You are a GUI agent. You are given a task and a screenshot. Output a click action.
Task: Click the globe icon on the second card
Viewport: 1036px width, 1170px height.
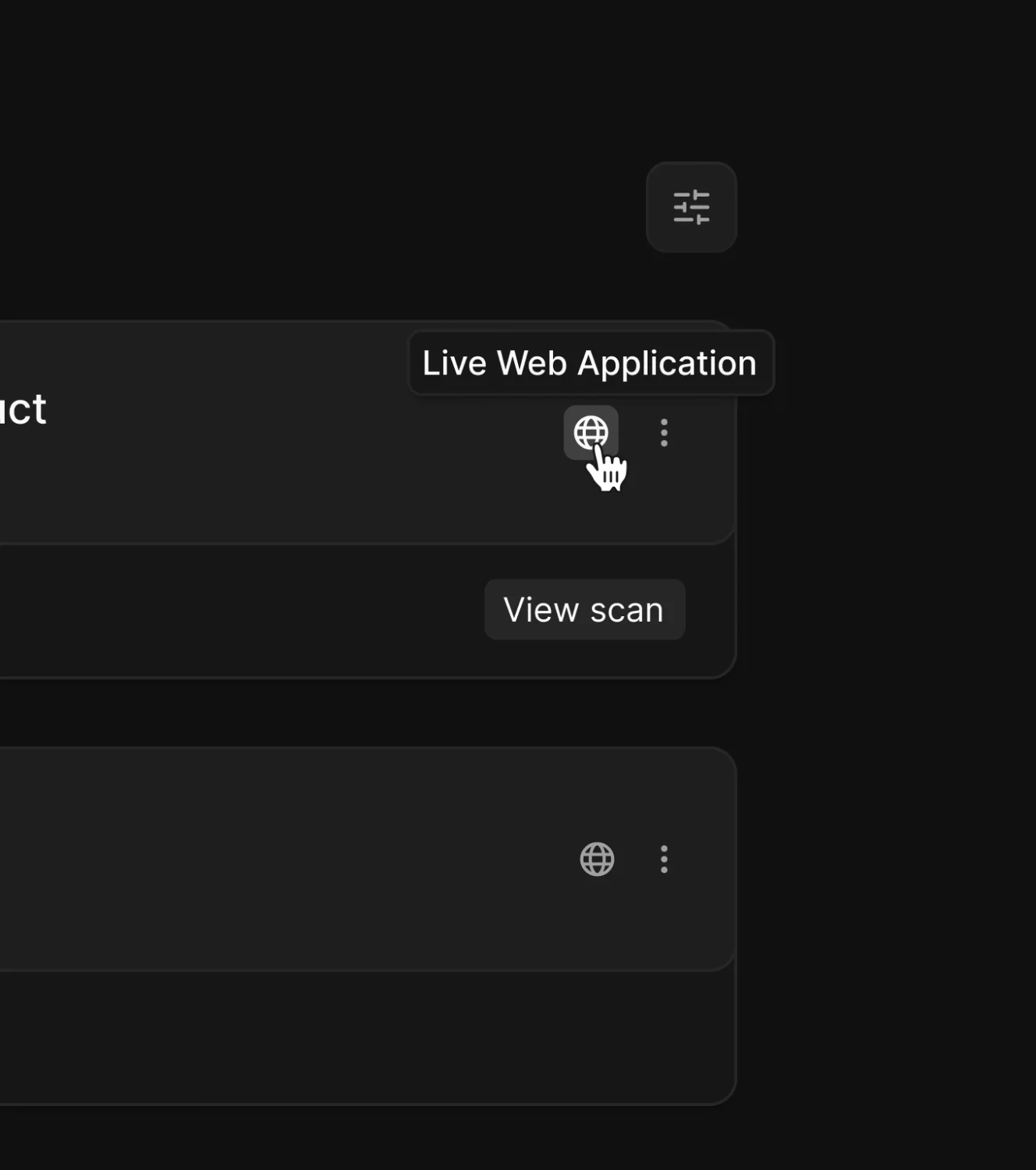pyautogui.click(x=597, y=860)
